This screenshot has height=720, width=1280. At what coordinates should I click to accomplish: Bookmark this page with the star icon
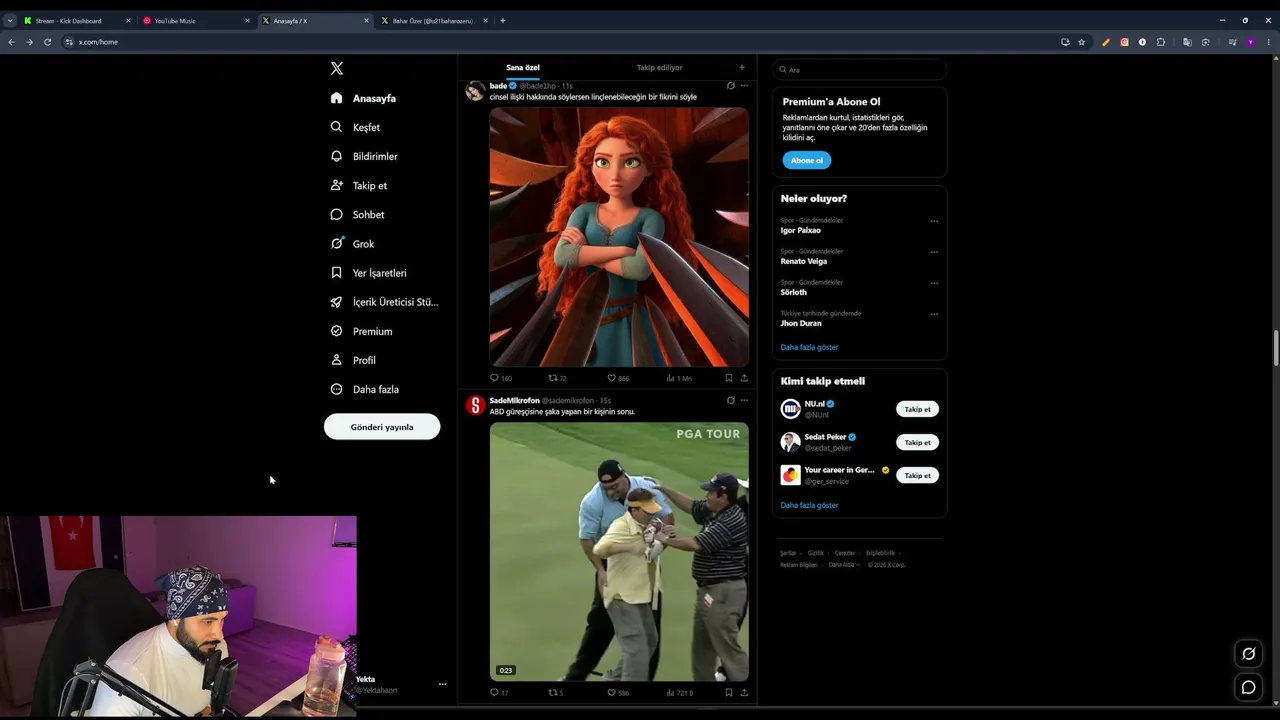[x=1082, y=42]
